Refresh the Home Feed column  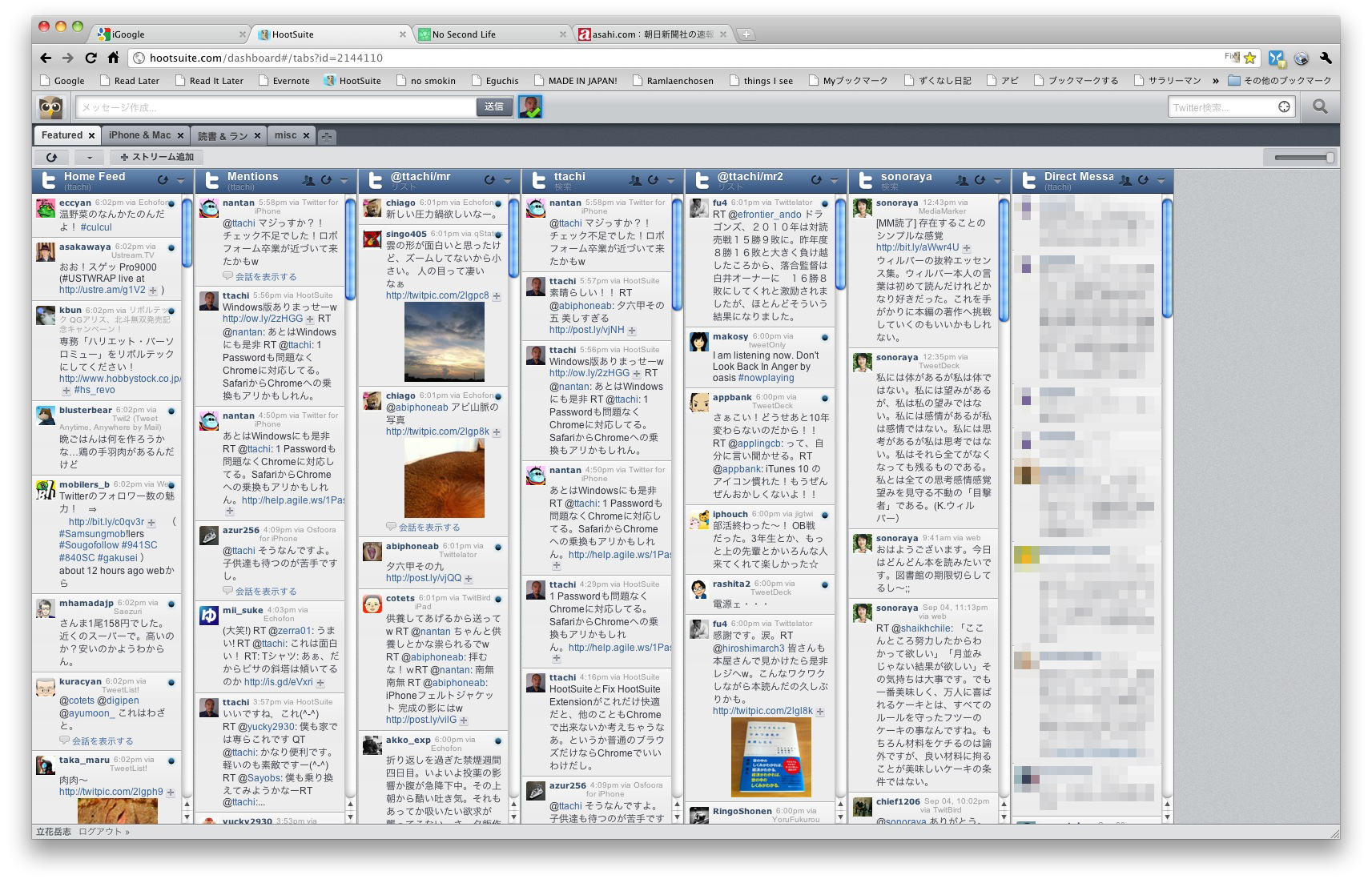click(x=163, y=180)
